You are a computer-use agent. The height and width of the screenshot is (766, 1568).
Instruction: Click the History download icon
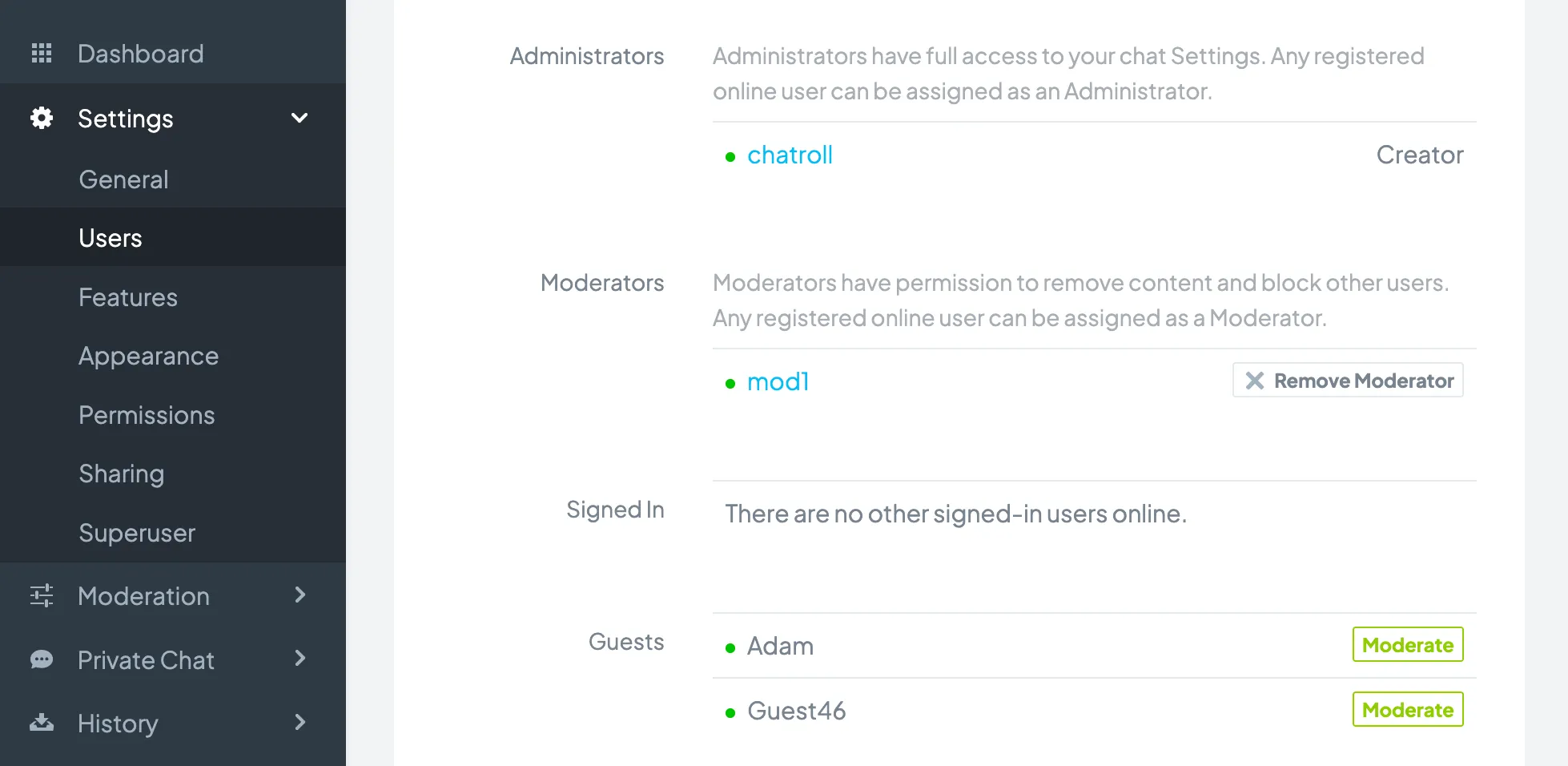(x=42, y=723)
